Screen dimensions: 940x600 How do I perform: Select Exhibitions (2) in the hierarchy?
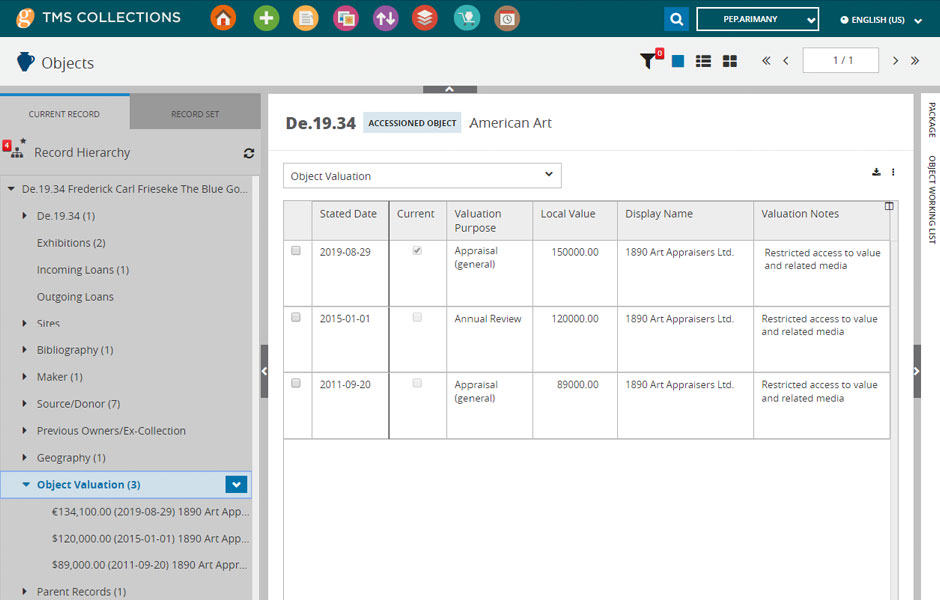pos(71,243)
